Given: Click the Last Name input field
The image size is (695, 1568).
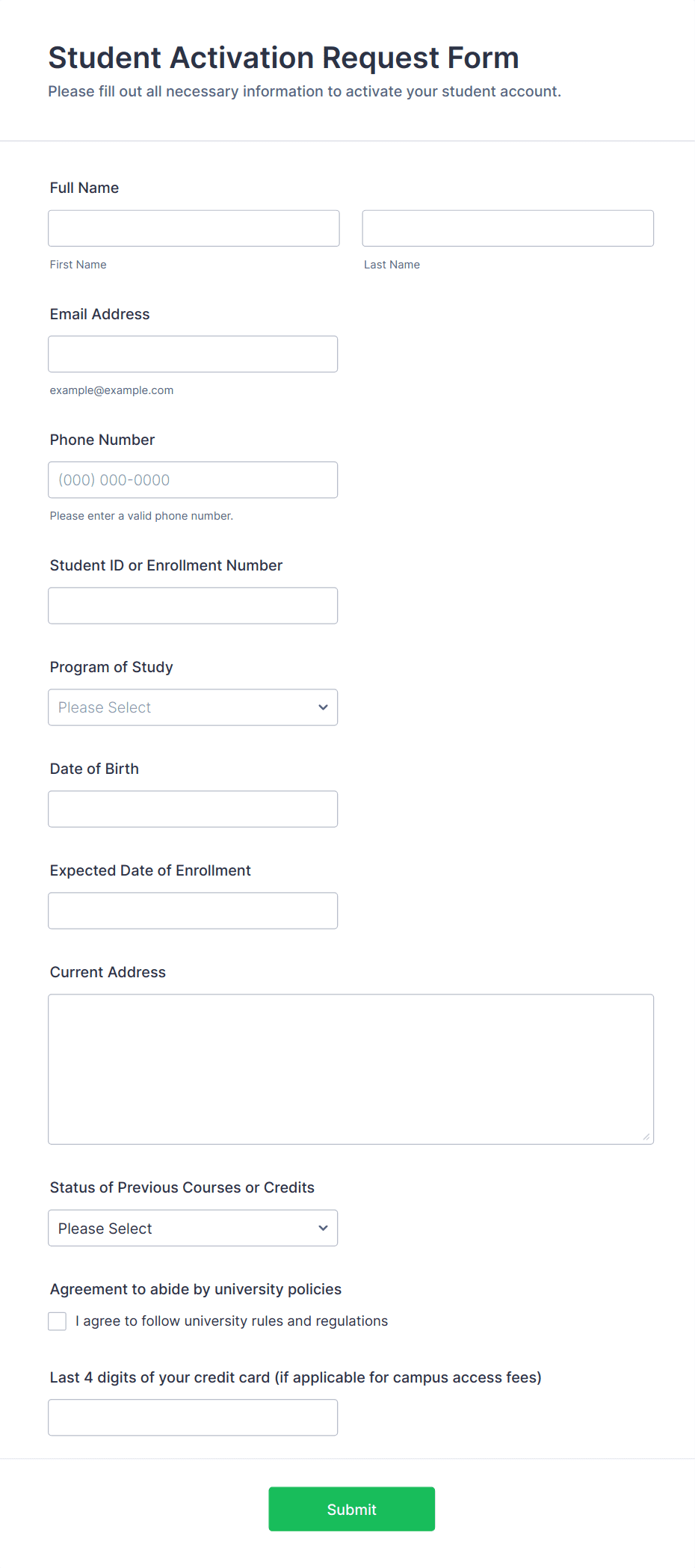Looking at the screenshot, I should (x=507, y=228).
